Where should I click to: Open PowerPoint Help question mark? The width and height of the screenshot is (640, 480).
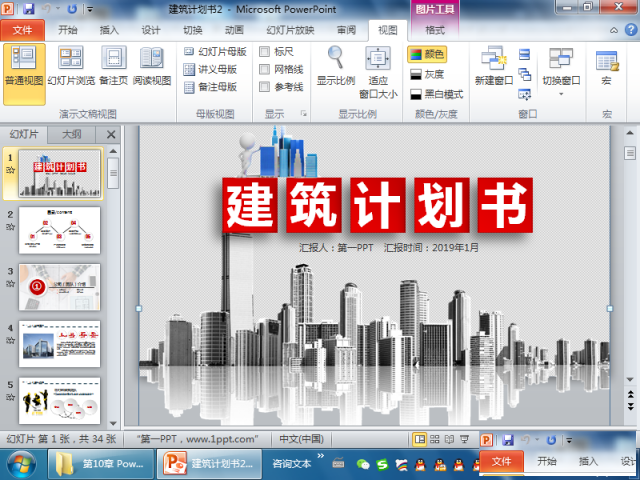pos(631,30)
